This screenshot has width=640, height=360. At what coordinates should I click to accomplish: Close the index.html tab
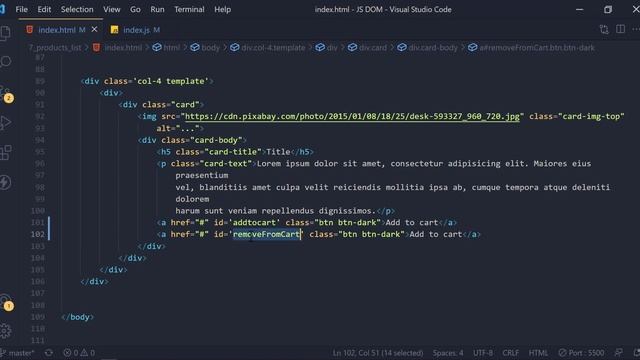coord(94,29)
